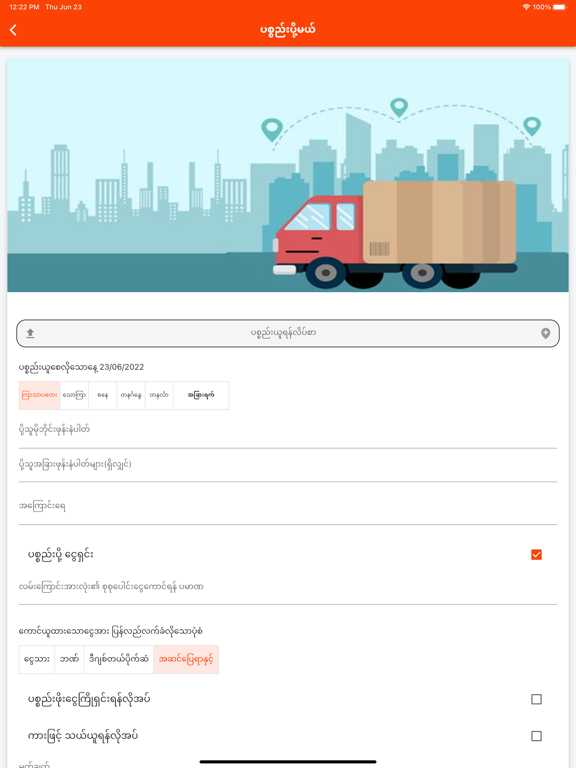
Task: Go back using the header arrow
Action: 13,30
